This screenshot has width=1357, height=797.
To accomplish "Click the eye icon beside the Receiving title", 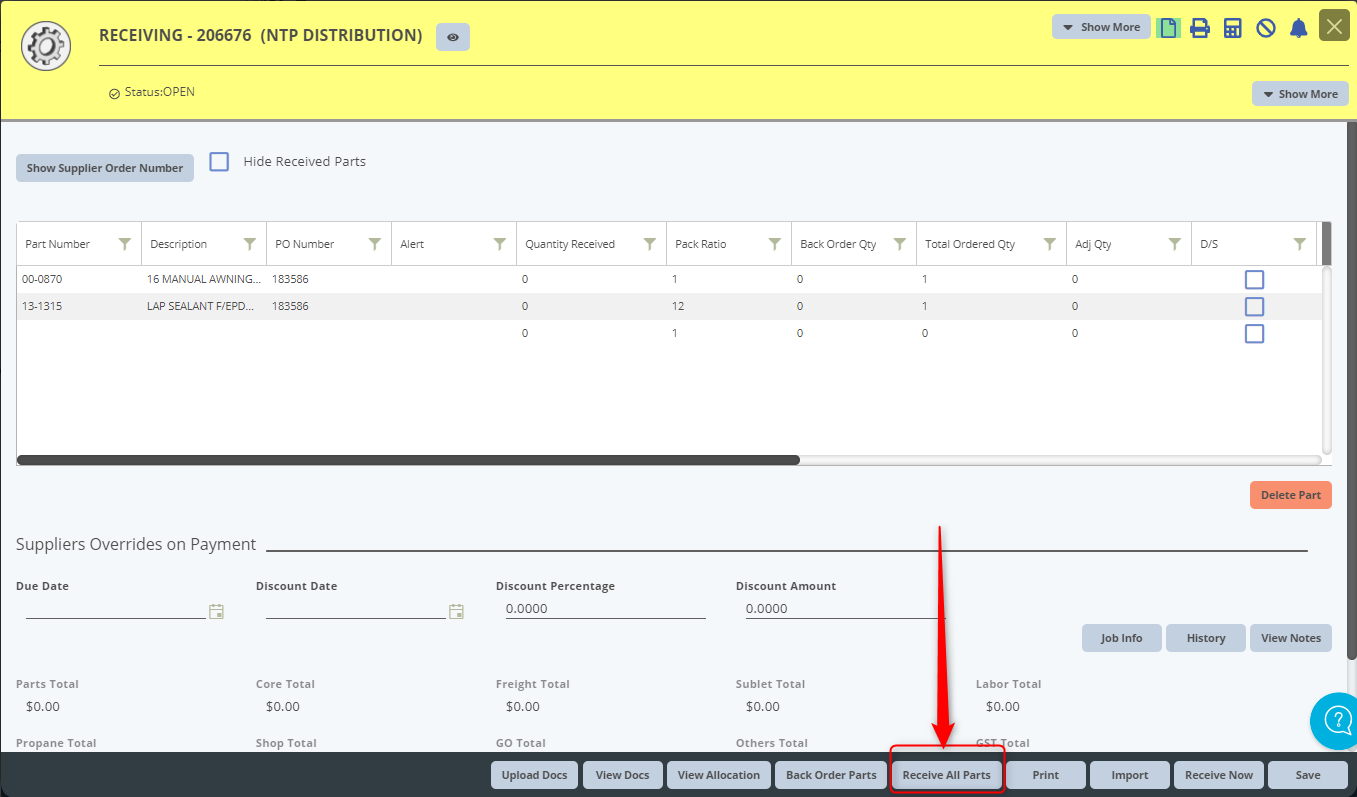I will [x=453, y=37].
